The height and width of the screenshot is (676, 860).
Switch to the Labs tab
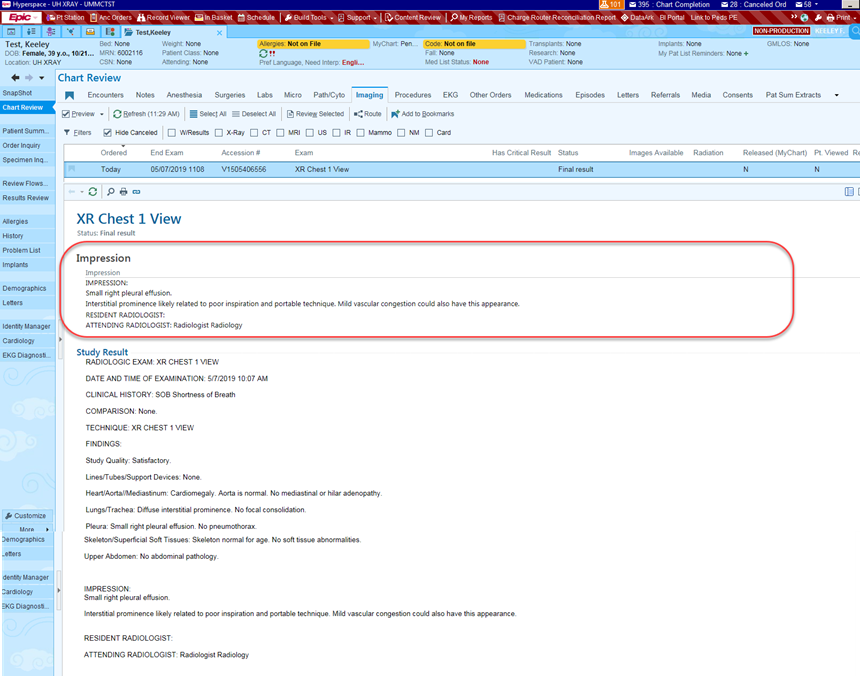coord(265,95)
